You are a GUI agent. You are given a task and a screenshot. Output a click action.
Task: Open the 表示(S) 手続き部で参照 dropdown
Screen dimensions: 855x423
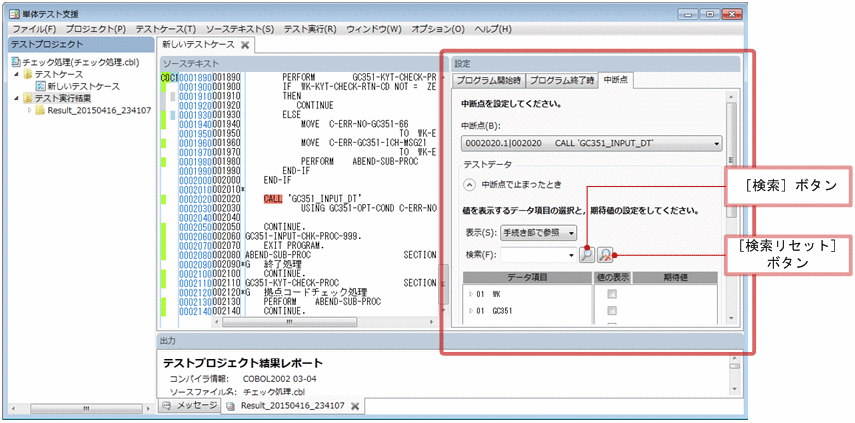pyautogui.click(x=570, y=233)
